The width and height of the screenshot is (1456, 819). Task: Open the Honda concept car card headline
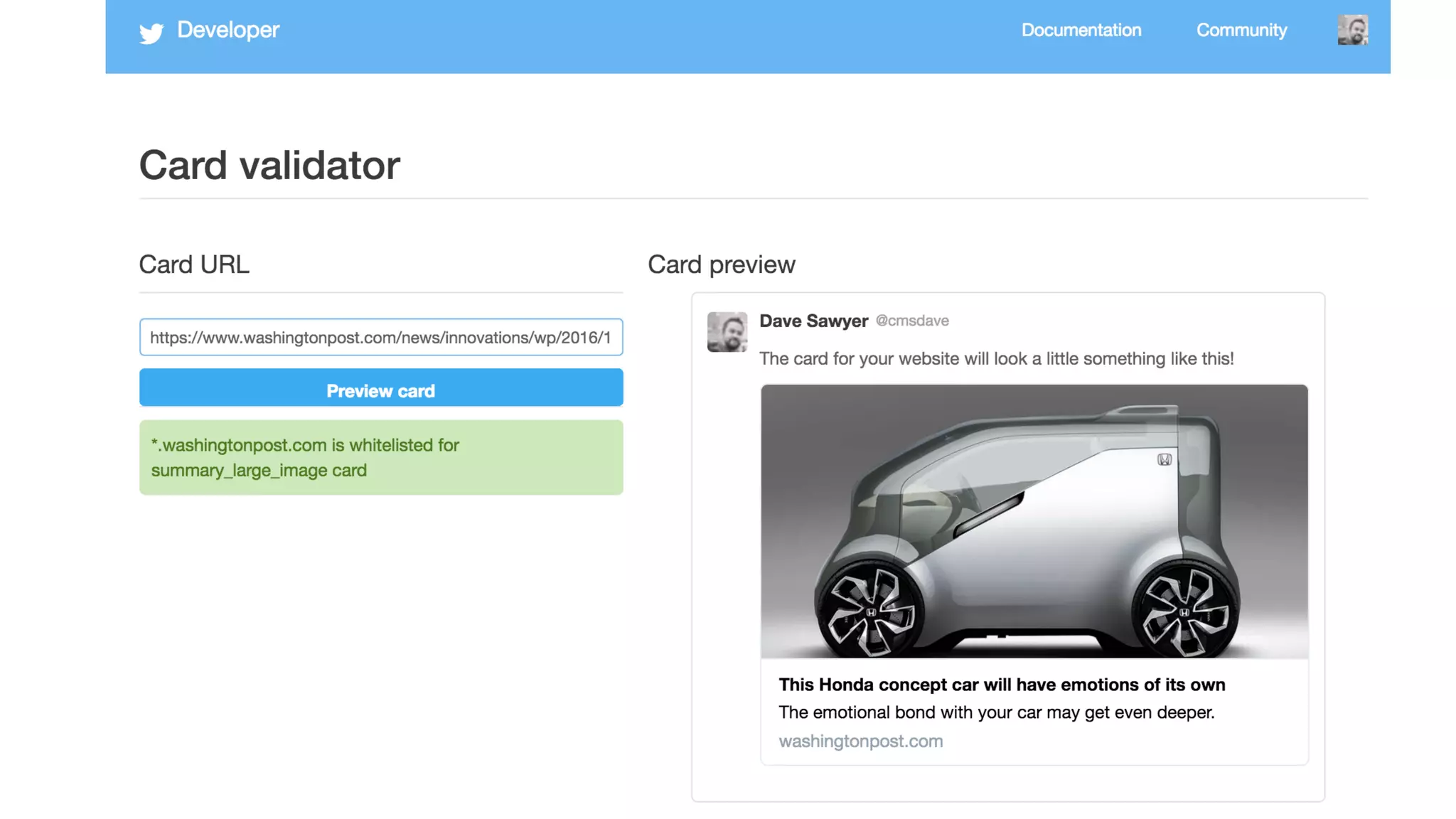1001,685
